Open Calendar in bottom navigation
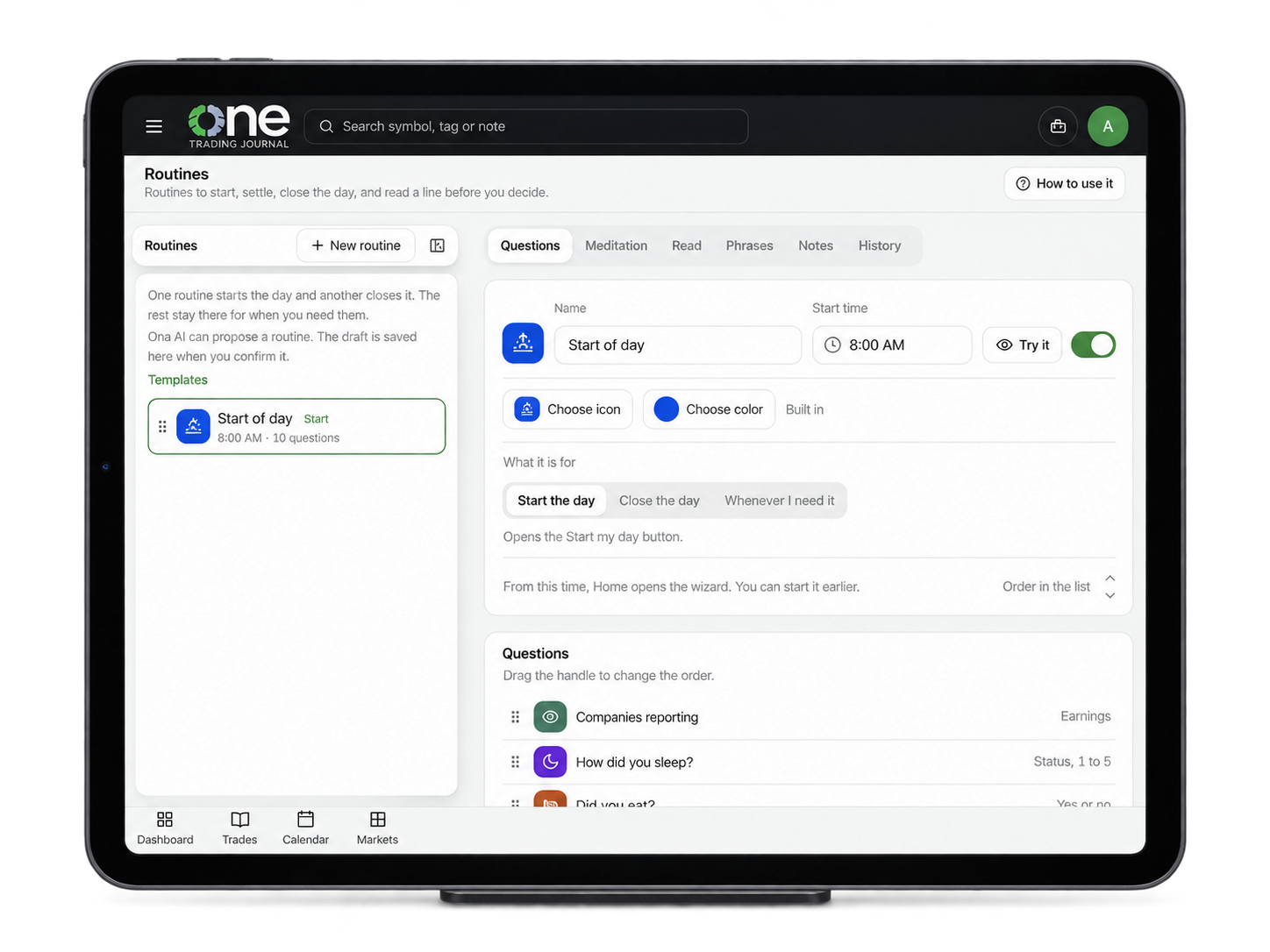 click(x=305, y=828)
